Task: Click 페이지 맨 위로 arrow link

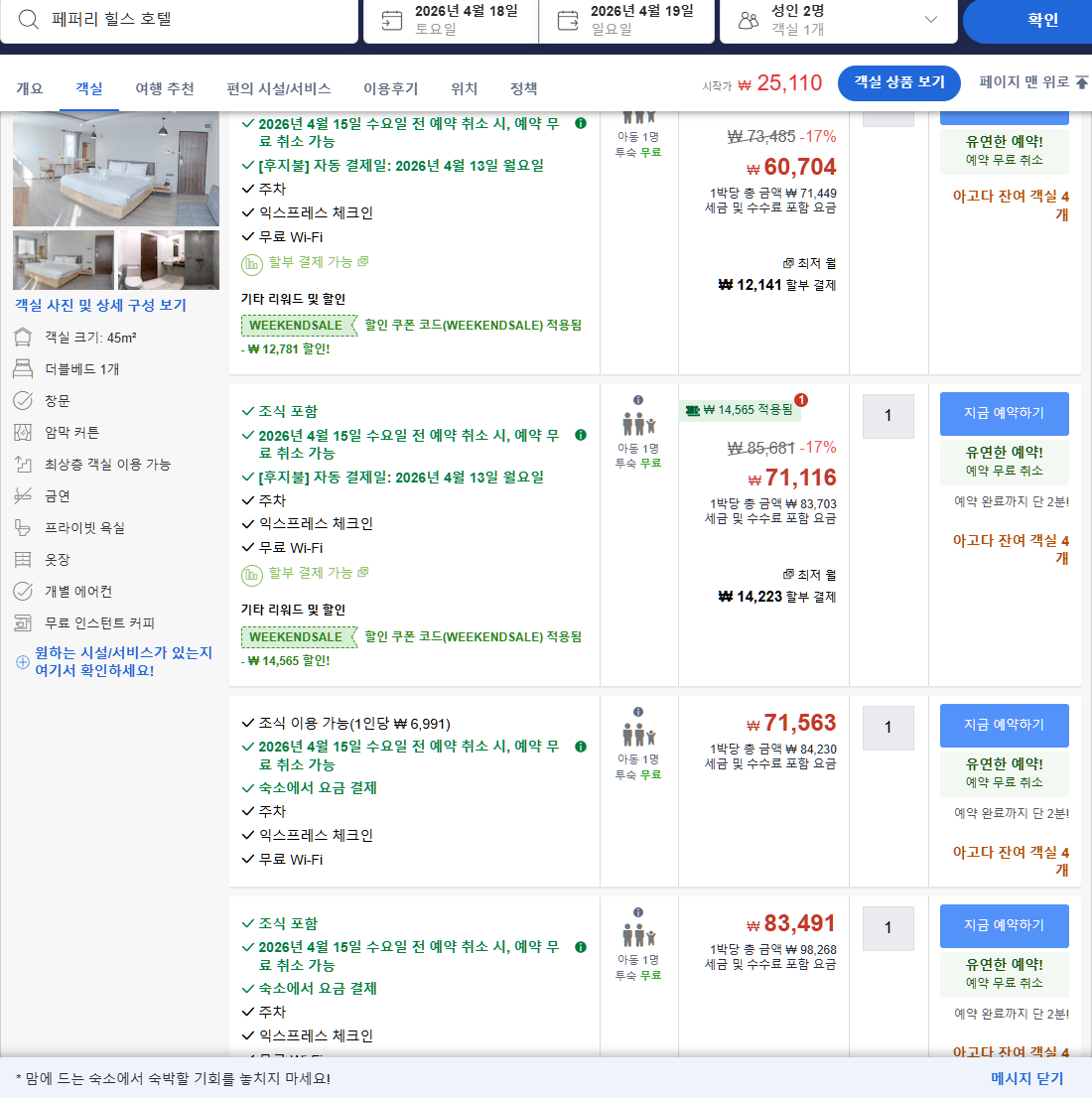Action: coord(1033,82)
